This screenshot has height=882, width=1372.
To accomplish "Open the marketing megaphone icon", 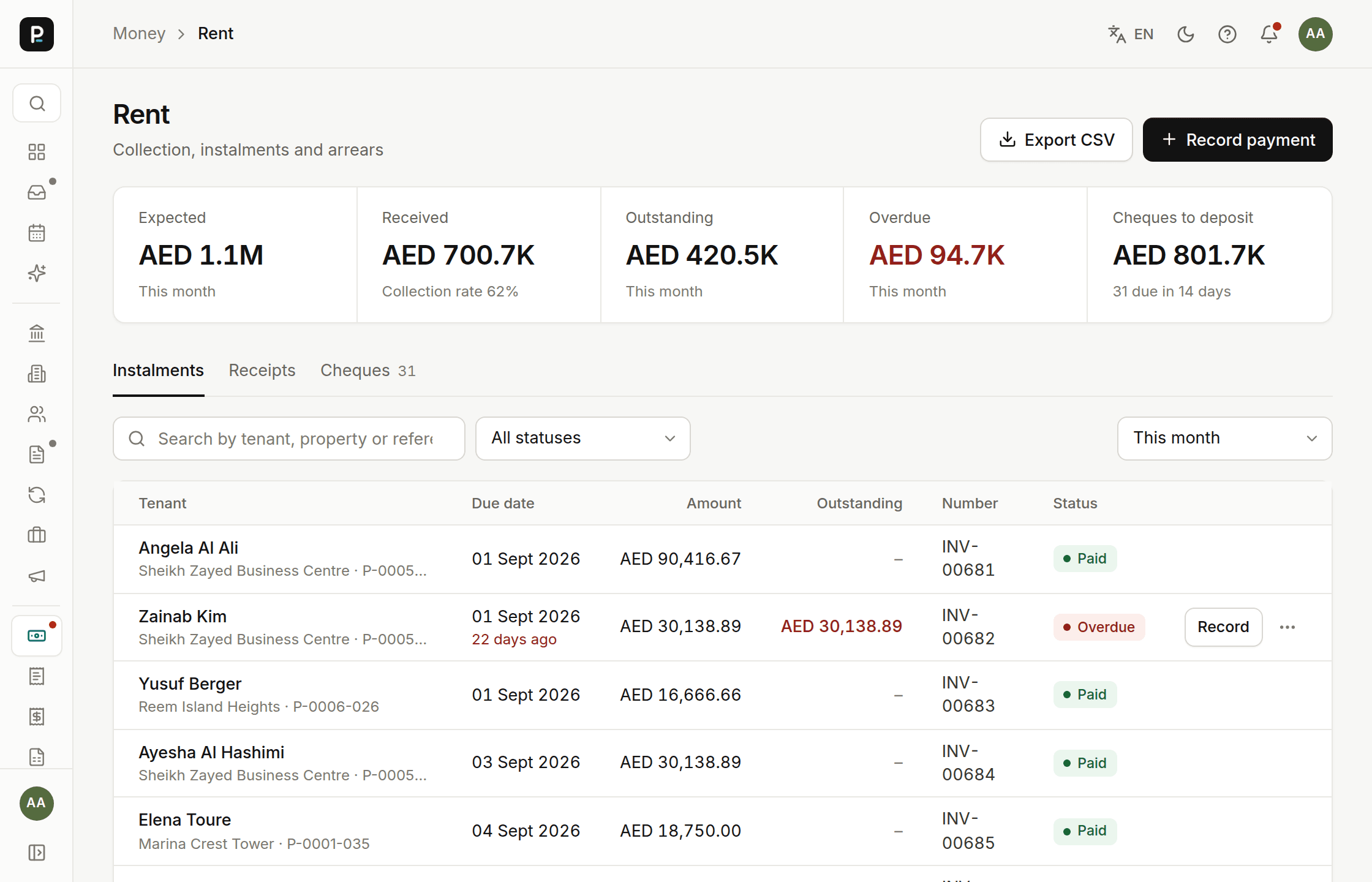I will point(37,576).
